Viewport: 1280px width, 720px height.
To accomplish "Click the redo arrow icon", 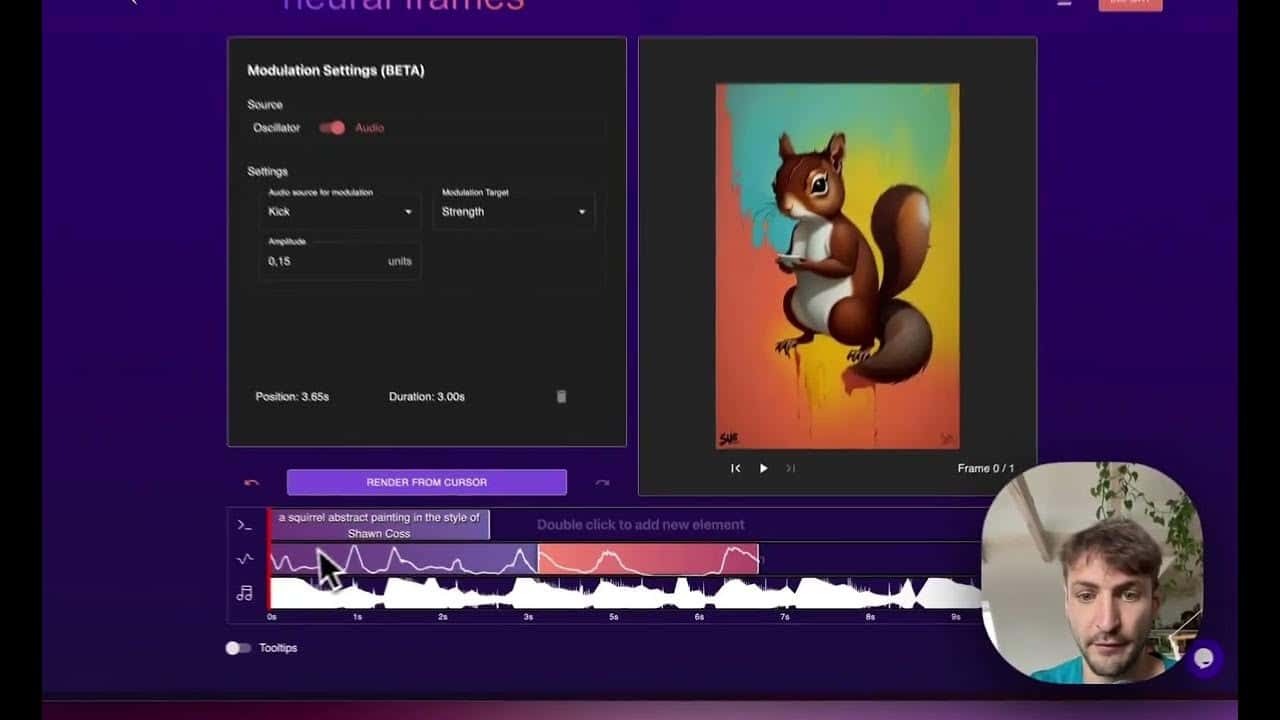I will 602,483.
